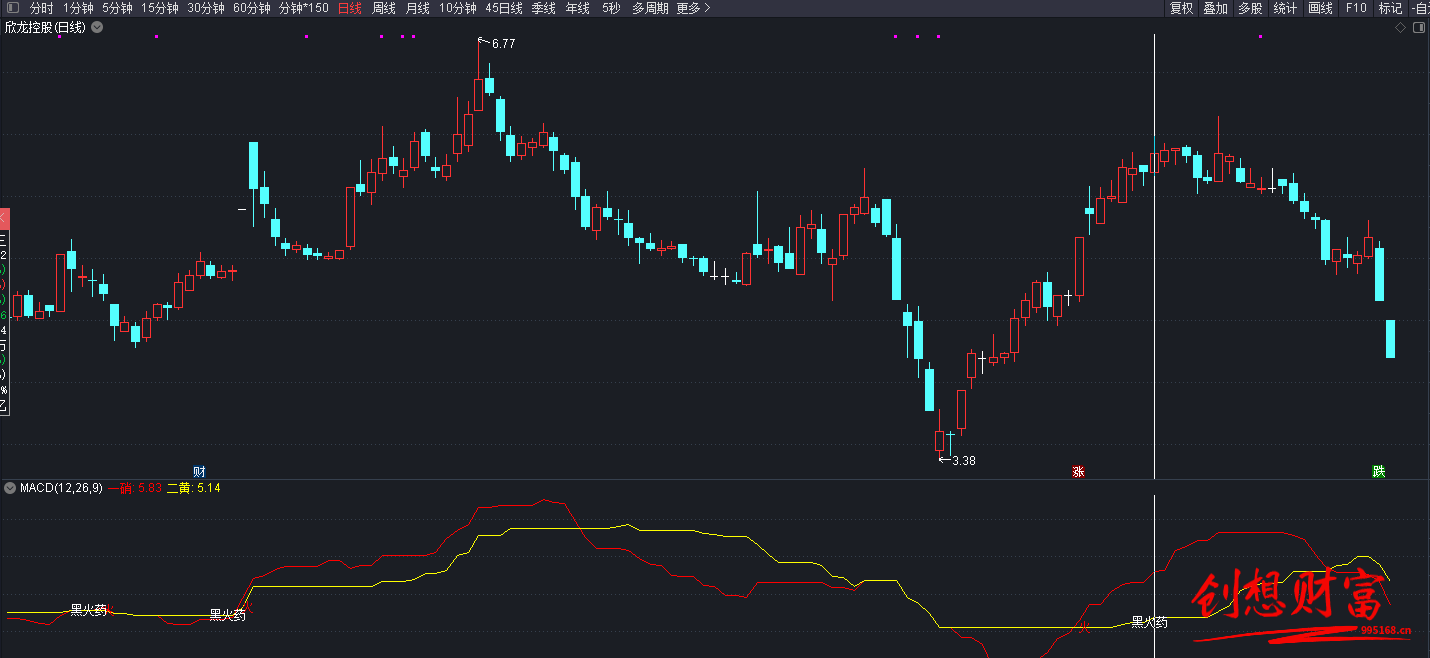Click the diamond icon at chart top-right
Image resolution: width=1430 pixels, height=658 pixels.
1400,28
